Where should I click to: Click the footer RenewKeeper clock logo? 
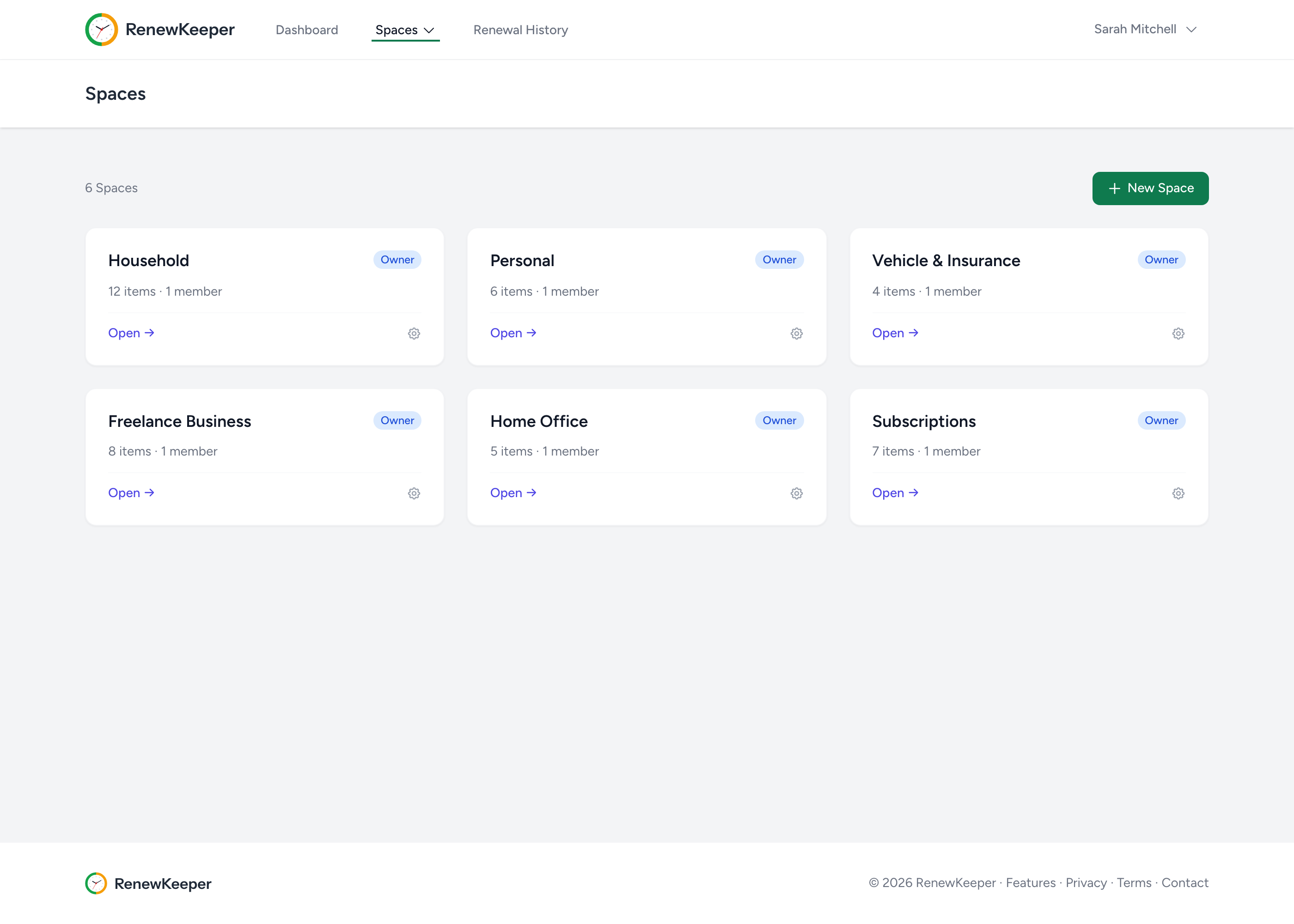96,883
